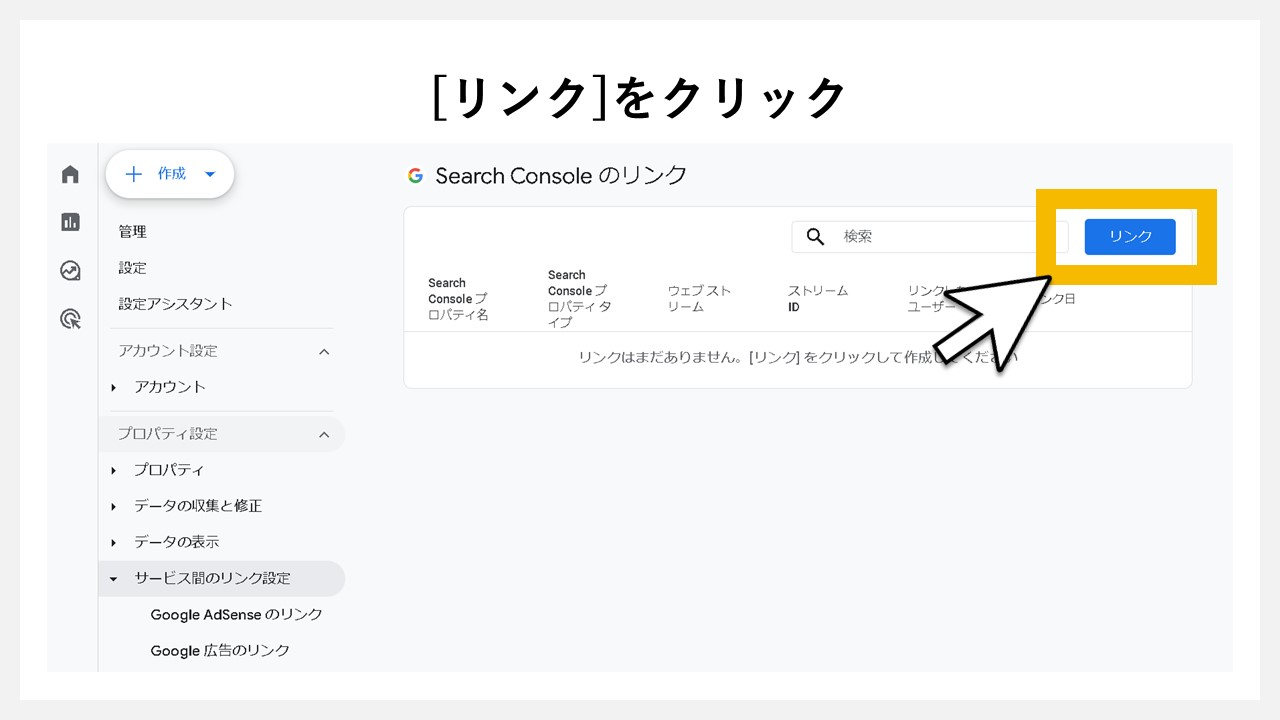Expand データの収集と修正 section
1280x720 pixels.
tap(115, 506)
